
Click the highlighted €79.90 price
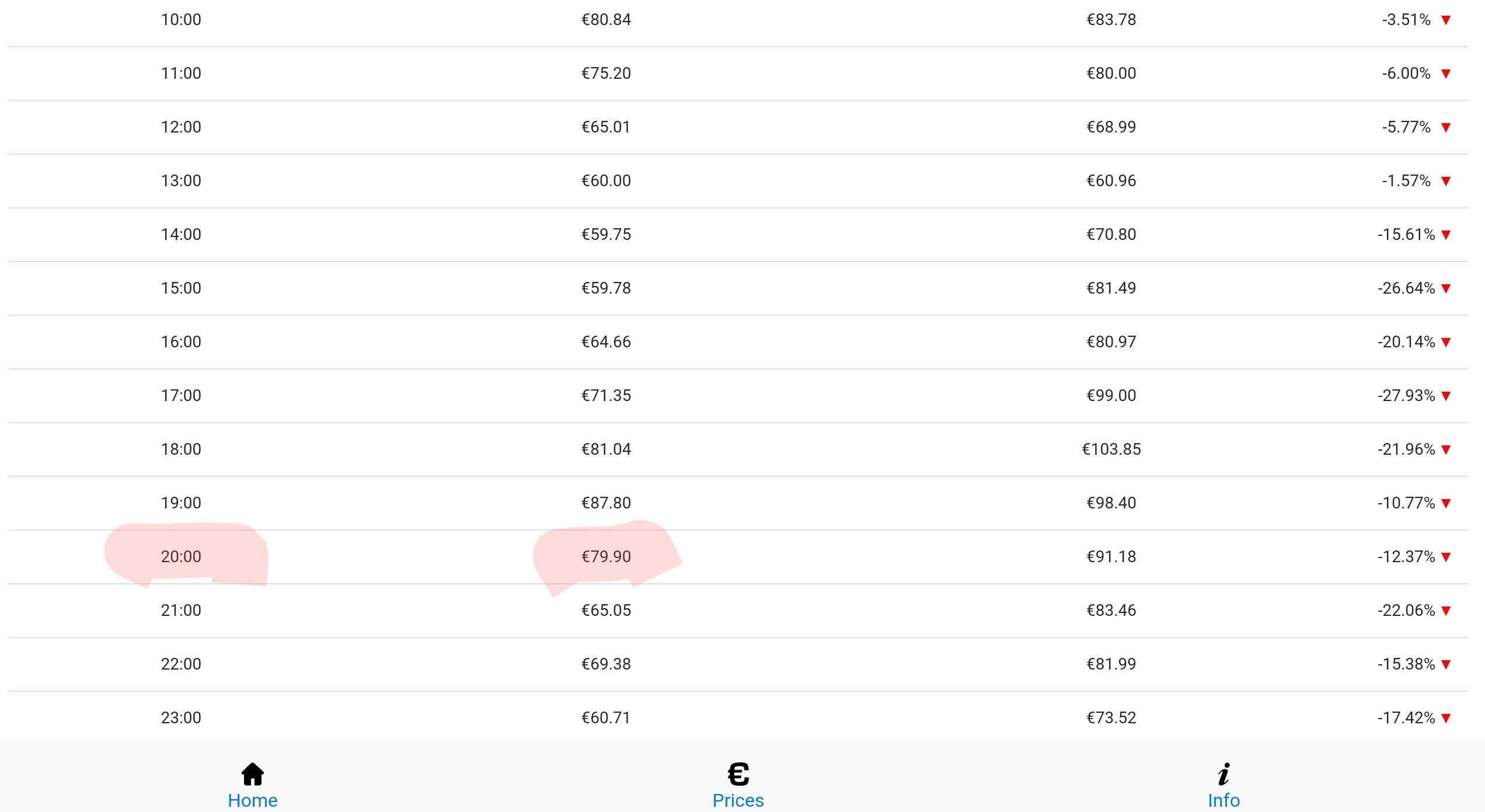point(606,556)
